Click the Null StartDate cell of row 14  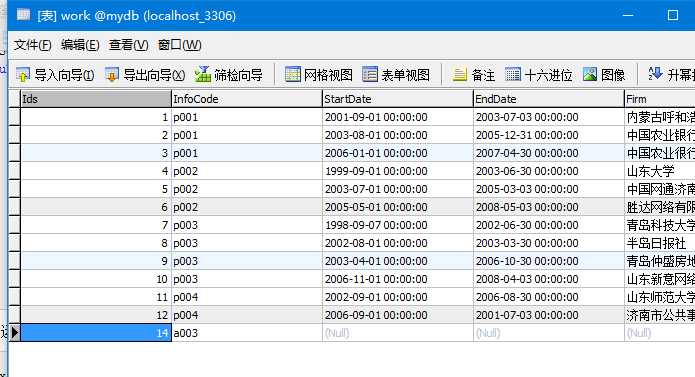tap(398, 333)
